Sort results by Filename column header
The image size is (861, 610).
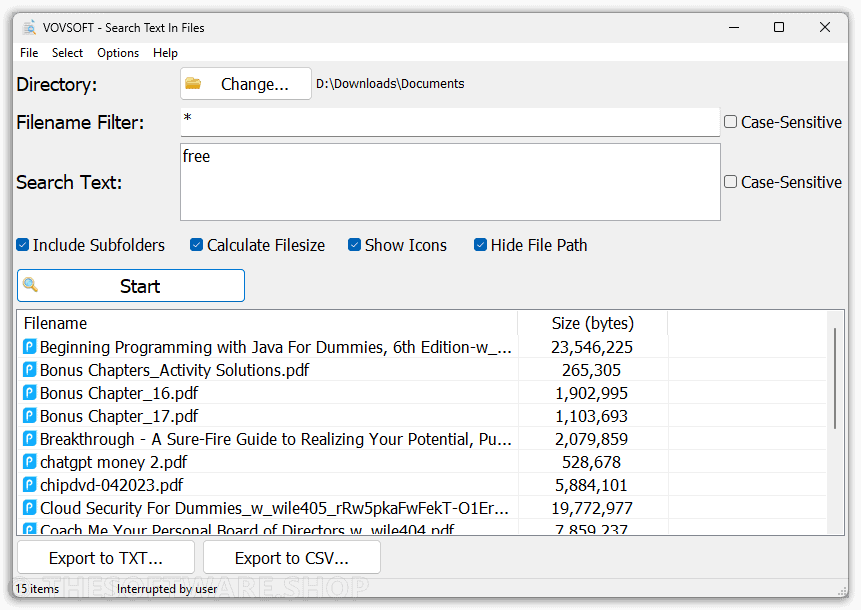click(x=269, y=323)
